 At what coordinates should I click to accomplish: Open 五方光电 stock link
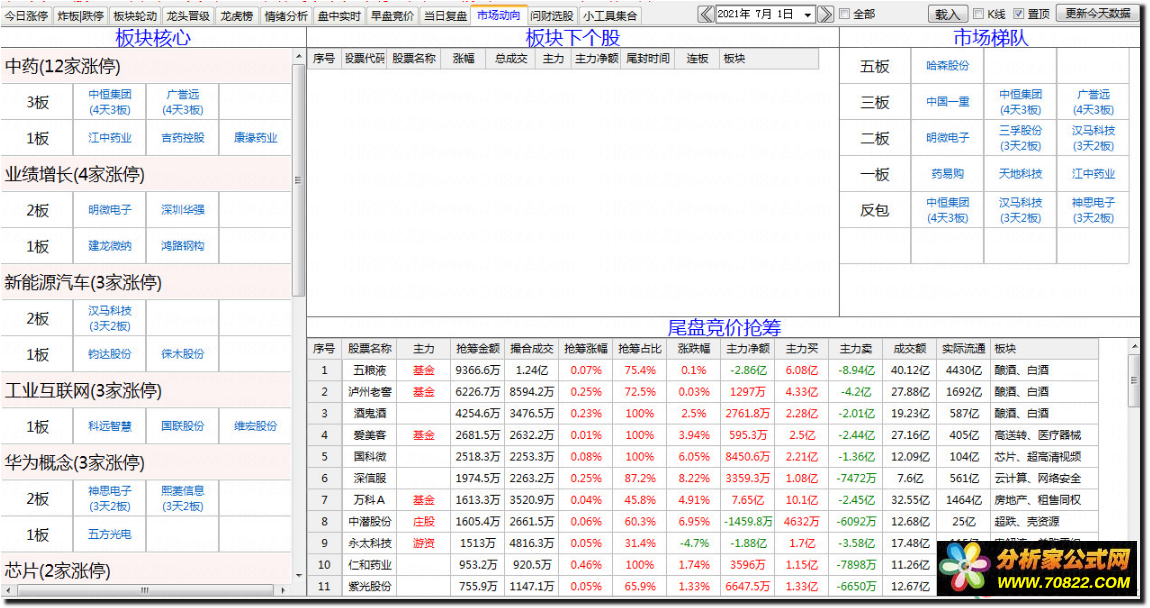pos(110,535)
